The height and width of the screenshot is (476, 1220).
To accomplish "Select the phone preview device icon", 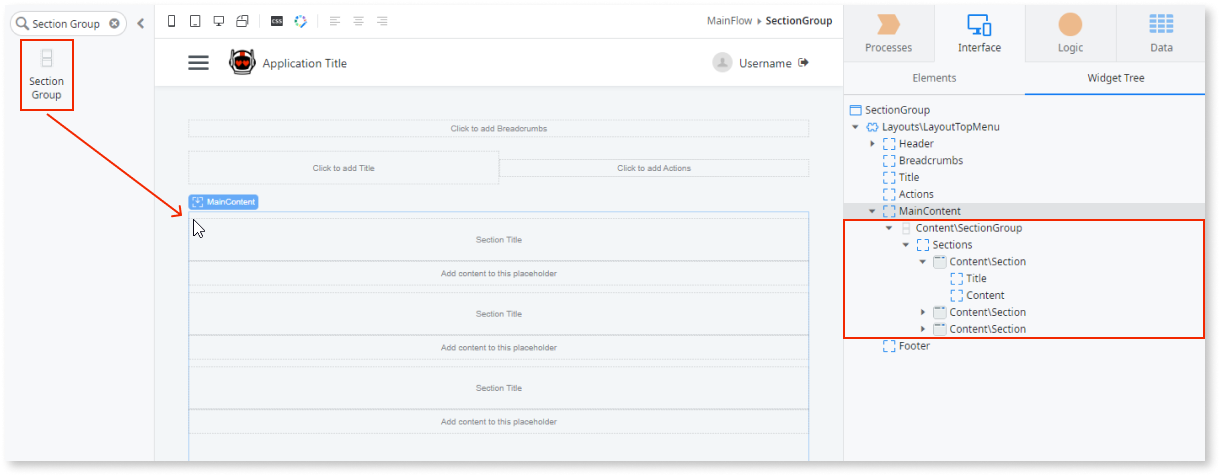I will tap(171, 21).
